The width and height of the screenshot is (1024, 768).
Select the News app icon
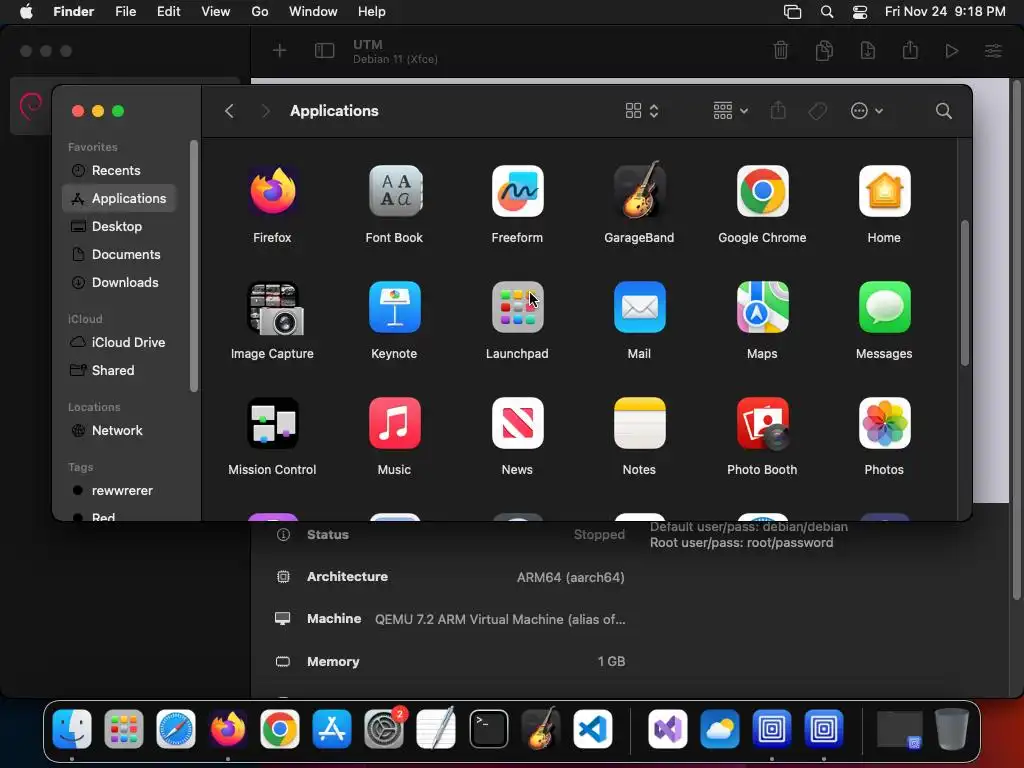click(517, 423)
